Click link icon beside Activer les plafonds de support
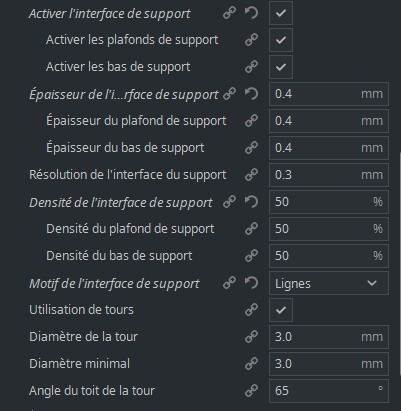Image resolution: width=401 pixels, height=411 pixels. (251, 40)
